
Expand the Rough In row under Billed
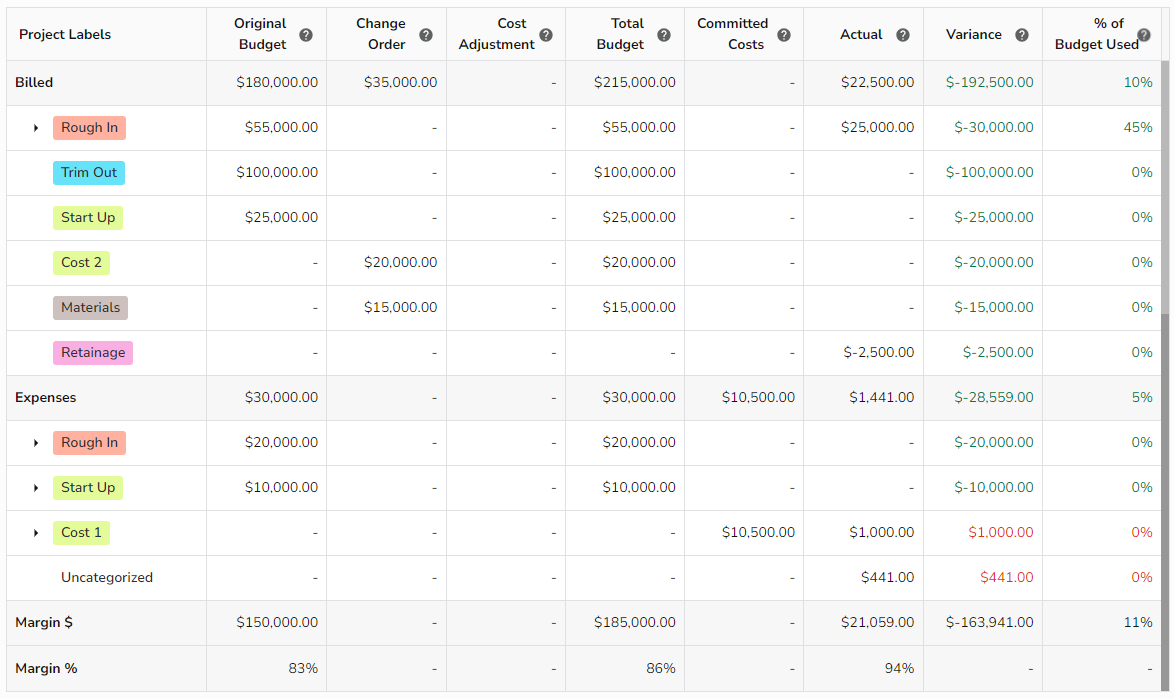click(x=36, y=127)
